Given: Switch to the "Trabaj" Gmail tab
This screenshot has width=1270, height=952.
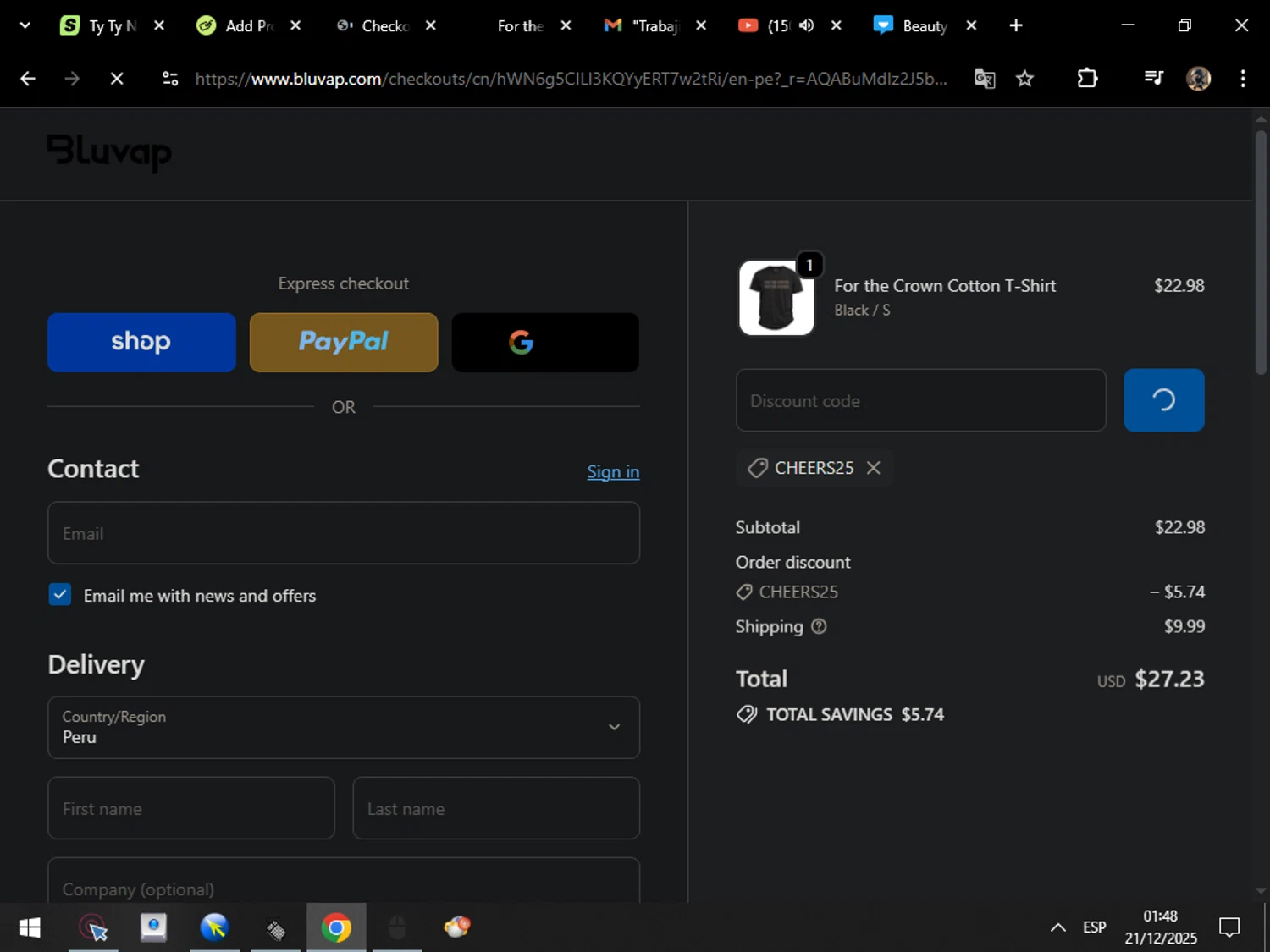Looking at the screenshot, I should click(x=643, y=25).
